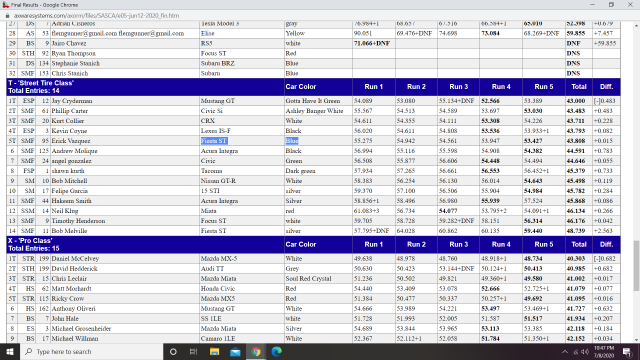Click Pro Class 'Diff.' column header
The width and height of the screenshot is (640, 360).
click(606, 244)
